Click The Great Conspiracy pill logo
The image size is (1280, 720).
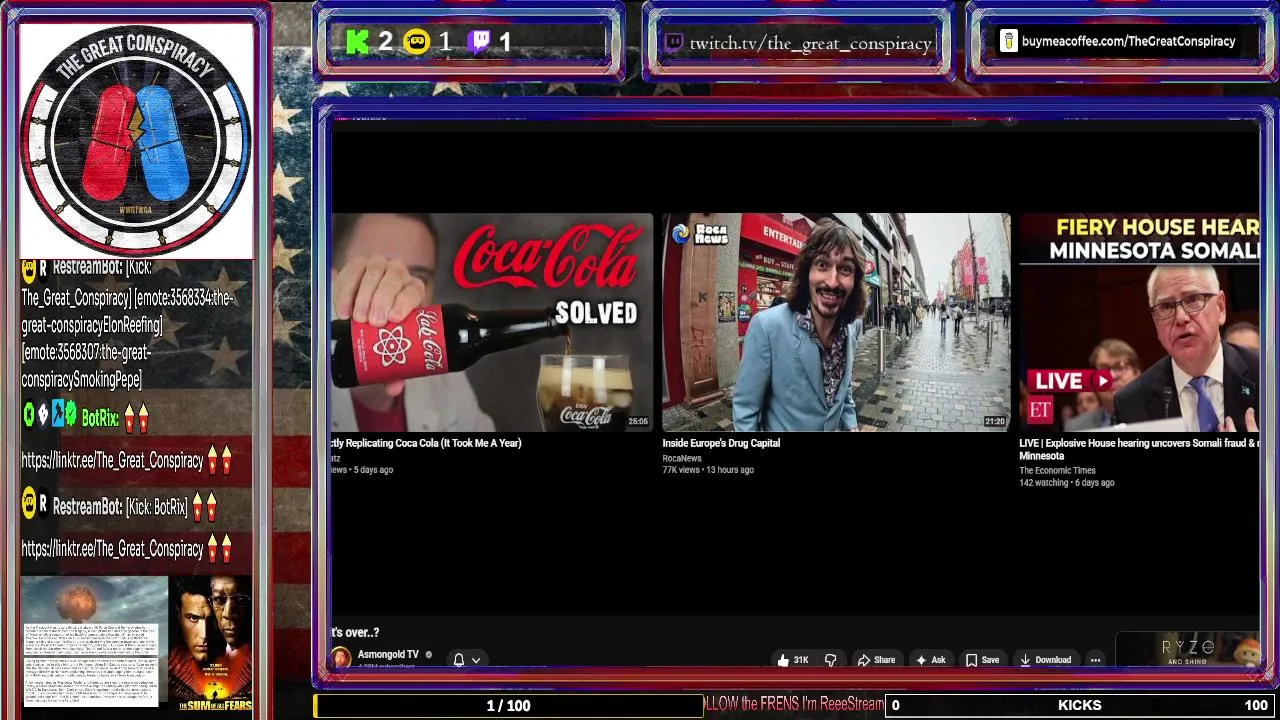pos(135,139)
